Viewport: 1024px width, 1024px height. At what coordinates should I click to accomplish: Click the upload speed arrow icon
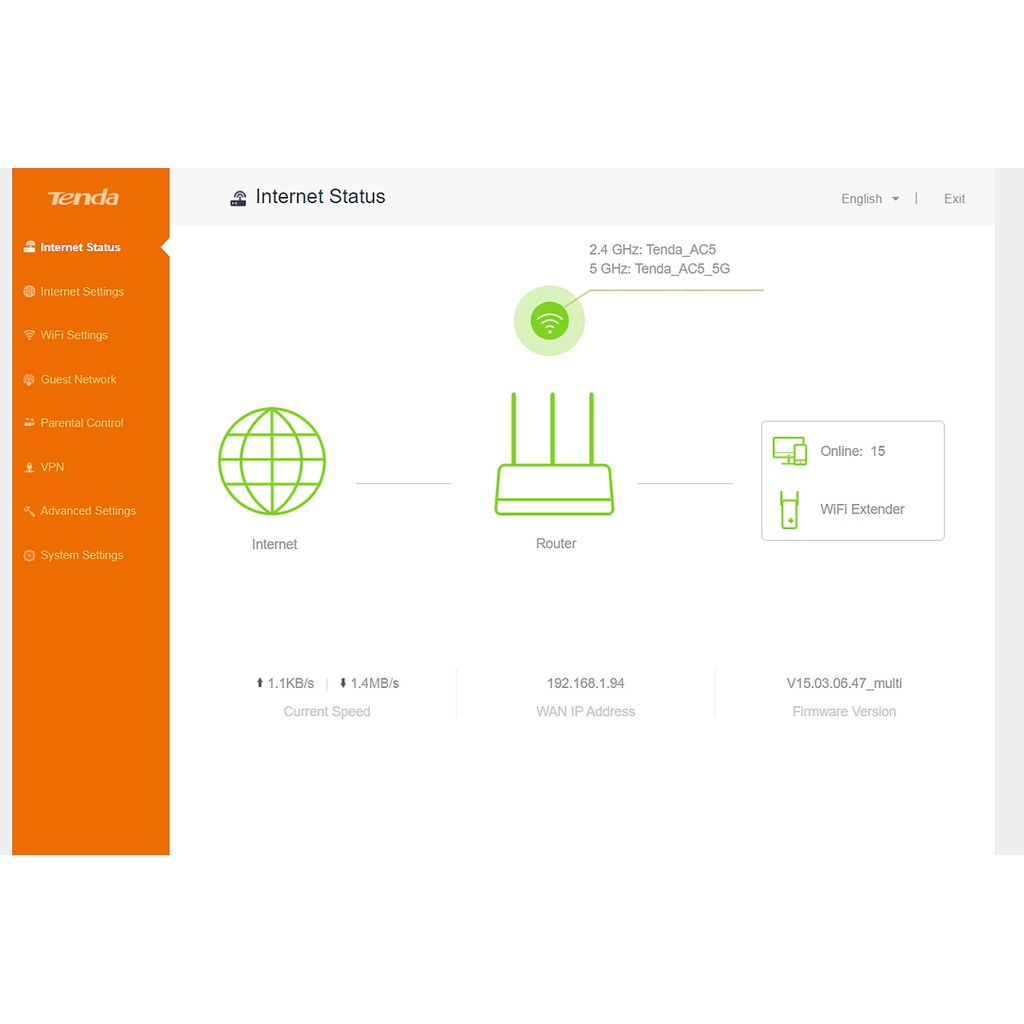[259, 682]
